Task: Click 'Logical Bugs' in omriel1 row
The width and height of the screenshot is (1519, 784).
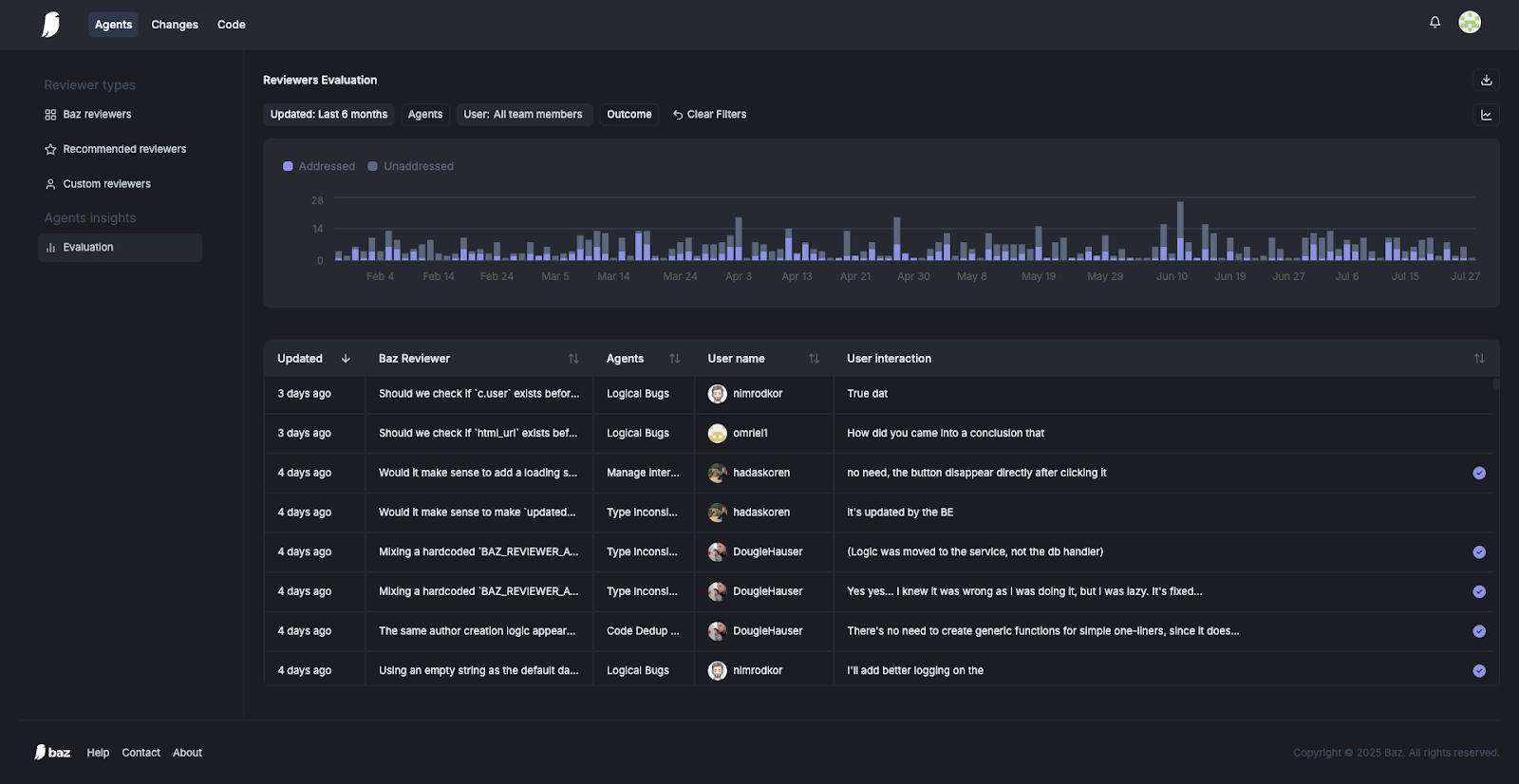Action: point(638,434)
